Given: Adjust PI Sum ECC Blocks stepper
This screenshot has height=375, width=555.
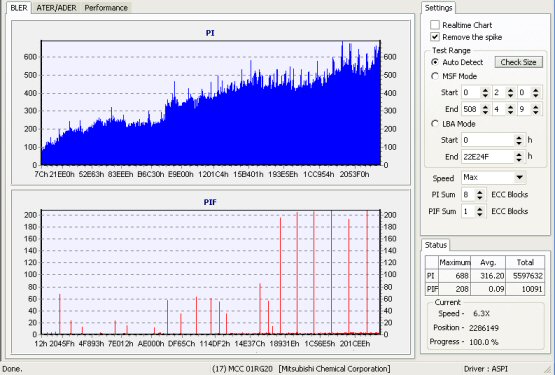Looking at the screenshot, I should tap(480, 195).
